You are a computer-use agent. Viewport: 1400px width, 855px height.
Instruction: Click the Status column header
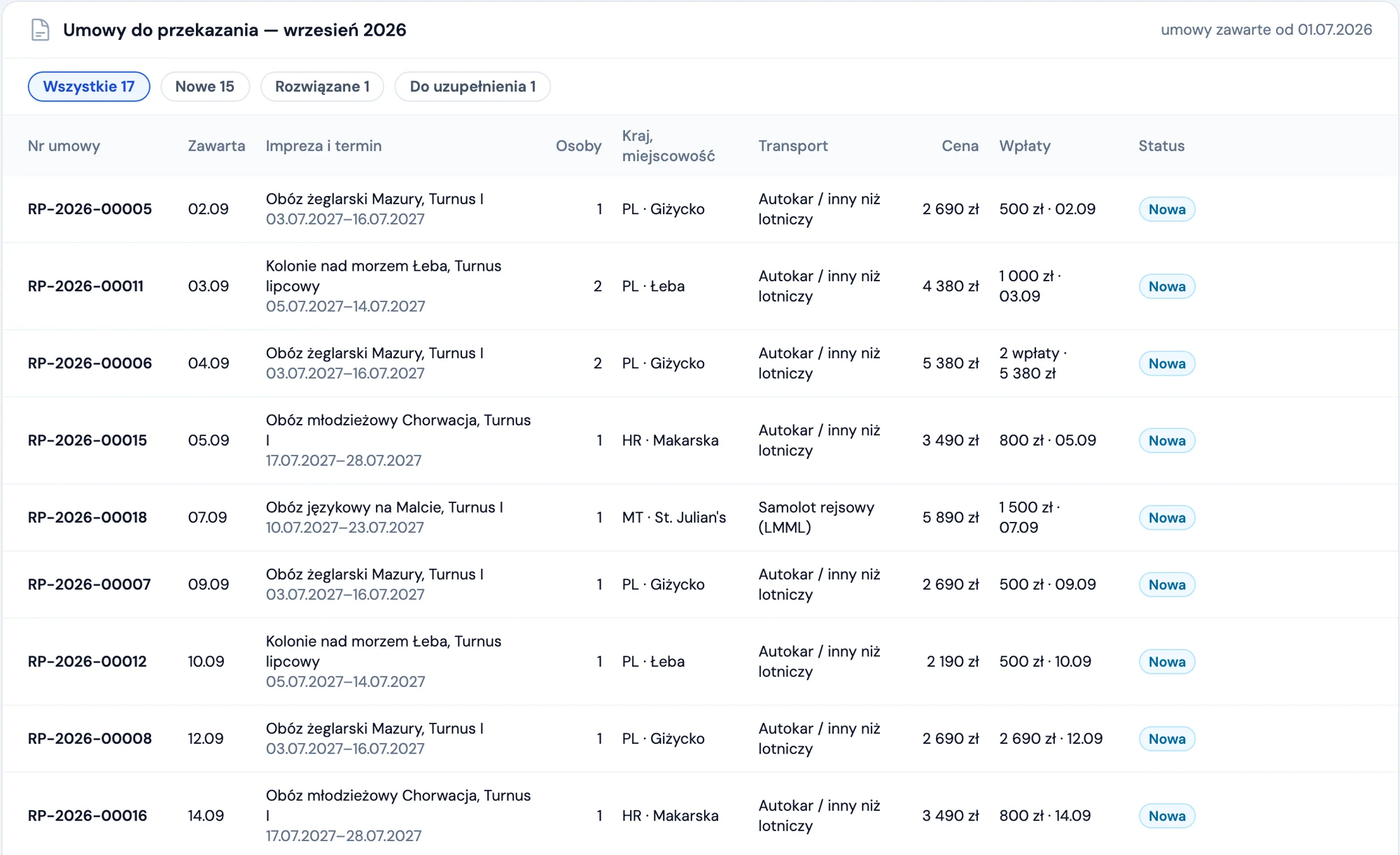coord(1161,146)
